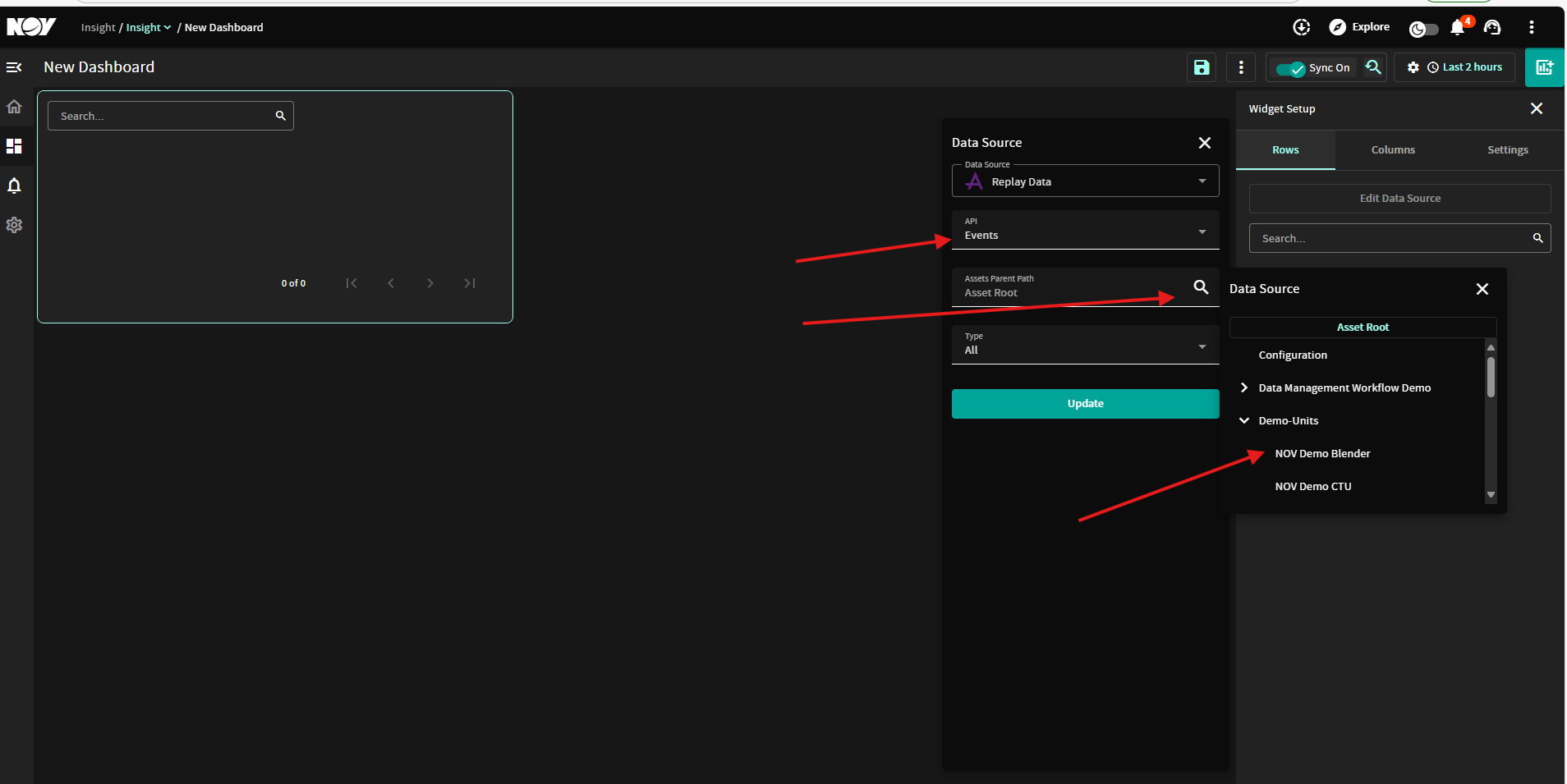1567x784 pixels.
Task: Switch to the Columns tab
Action: [1393, 149]
